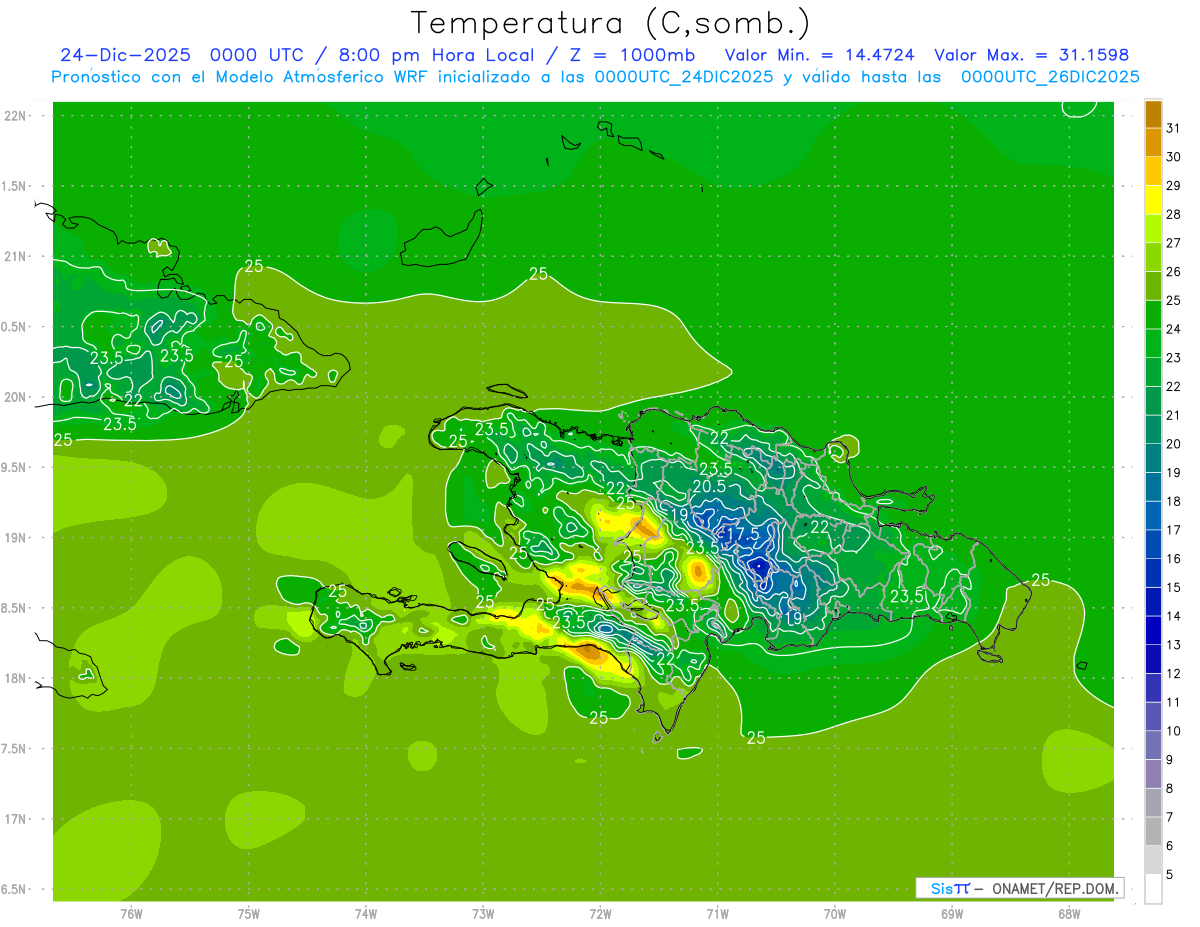
Task: Click the orange 30–31 color scale segment
Action: click(1153, 143)
